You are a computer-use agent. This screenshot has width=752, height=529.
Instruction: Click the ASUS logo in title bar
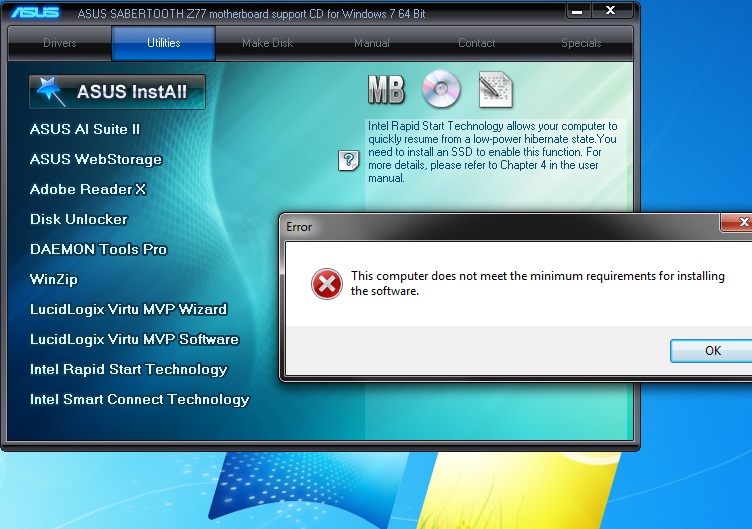[35, 12]
